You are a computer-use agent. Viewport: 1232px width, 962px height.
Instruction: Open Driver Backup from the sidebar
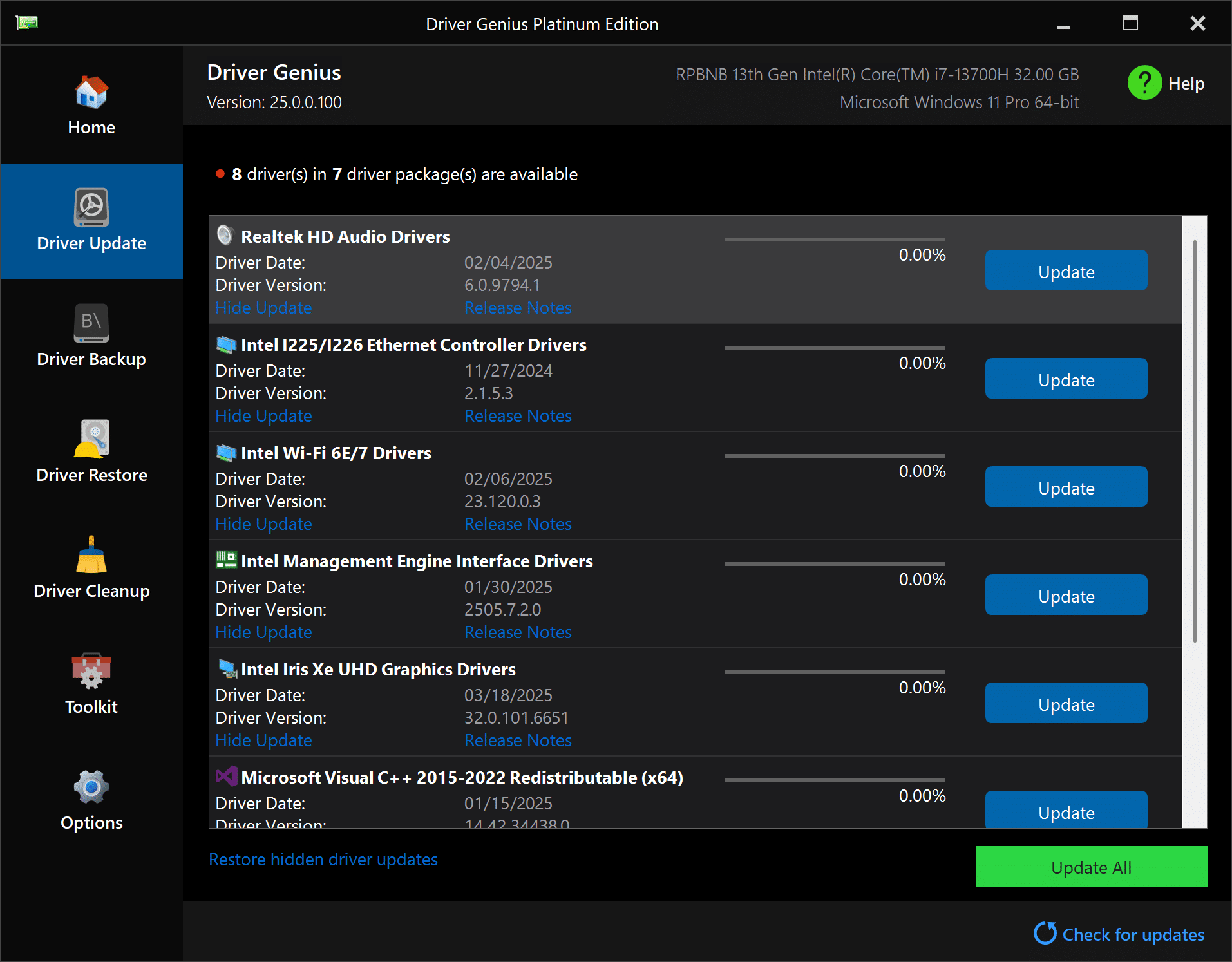pyautogui.click(x=91, y=324)
